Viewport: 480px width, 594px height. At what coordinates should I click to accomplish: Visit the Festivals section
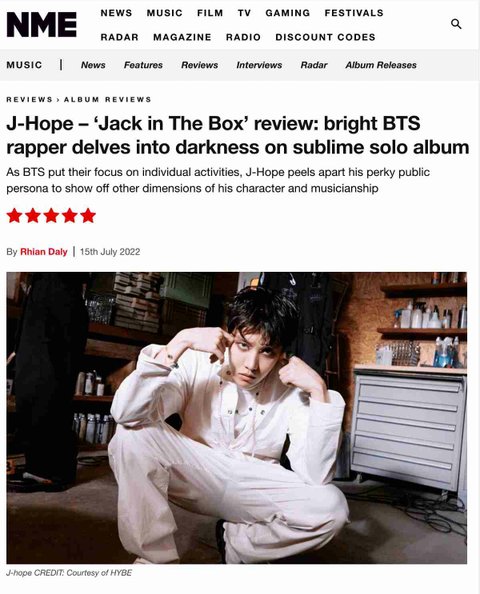coord(354,13)
